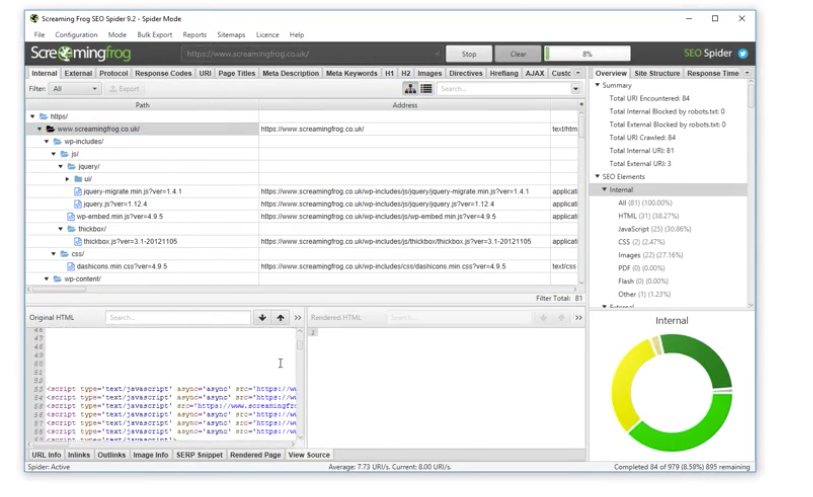The image size is (813, 497).
Task: Collapse the www.screamingfrog.co.uk/ node
Action: coord(39,129)
